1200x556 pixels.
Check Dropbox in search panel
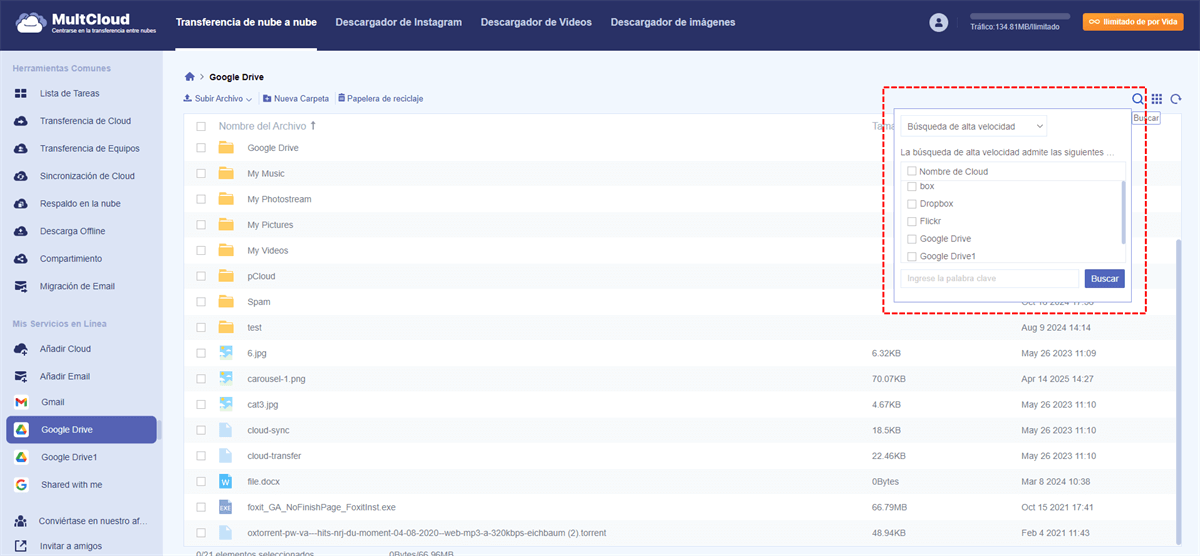911,203
